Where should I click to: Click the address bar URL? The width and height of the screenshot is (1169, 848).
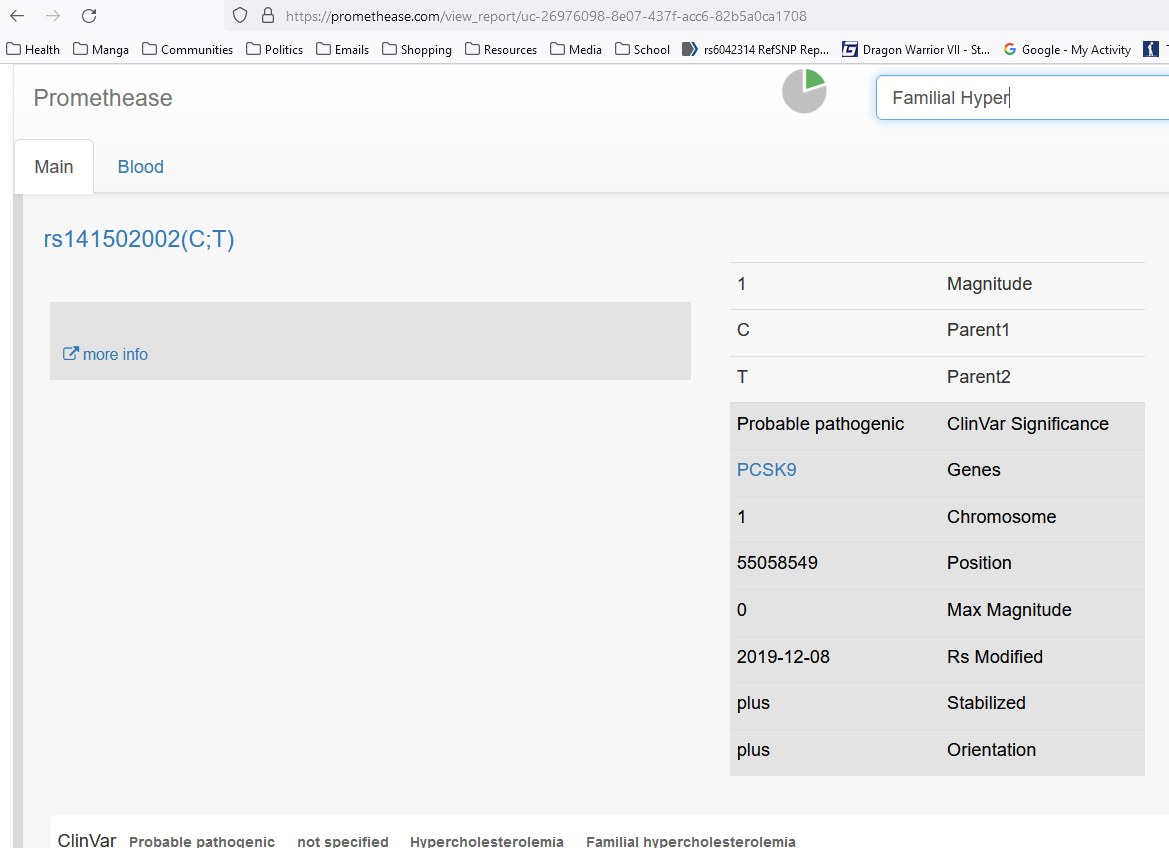coord(546,16)
